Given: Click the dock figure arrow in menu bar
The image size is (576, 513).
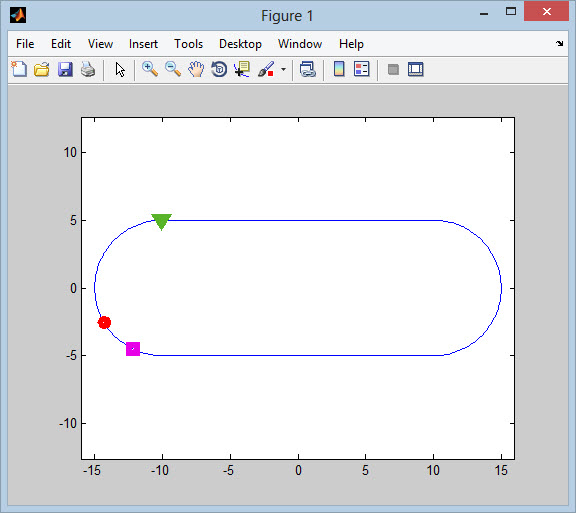Looking at the screenshot, I should tap(559, 43).
